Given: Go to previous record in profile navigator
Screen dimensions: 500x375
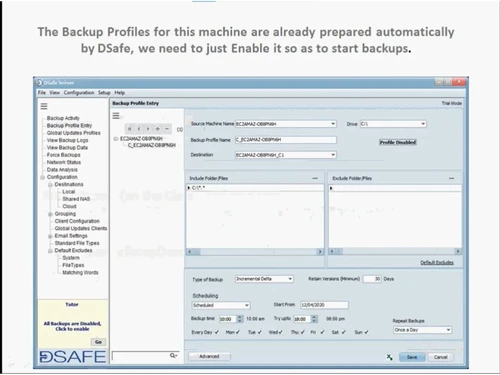Looking at the screenshot, I should pyautogui.click(x=139, y=129).
